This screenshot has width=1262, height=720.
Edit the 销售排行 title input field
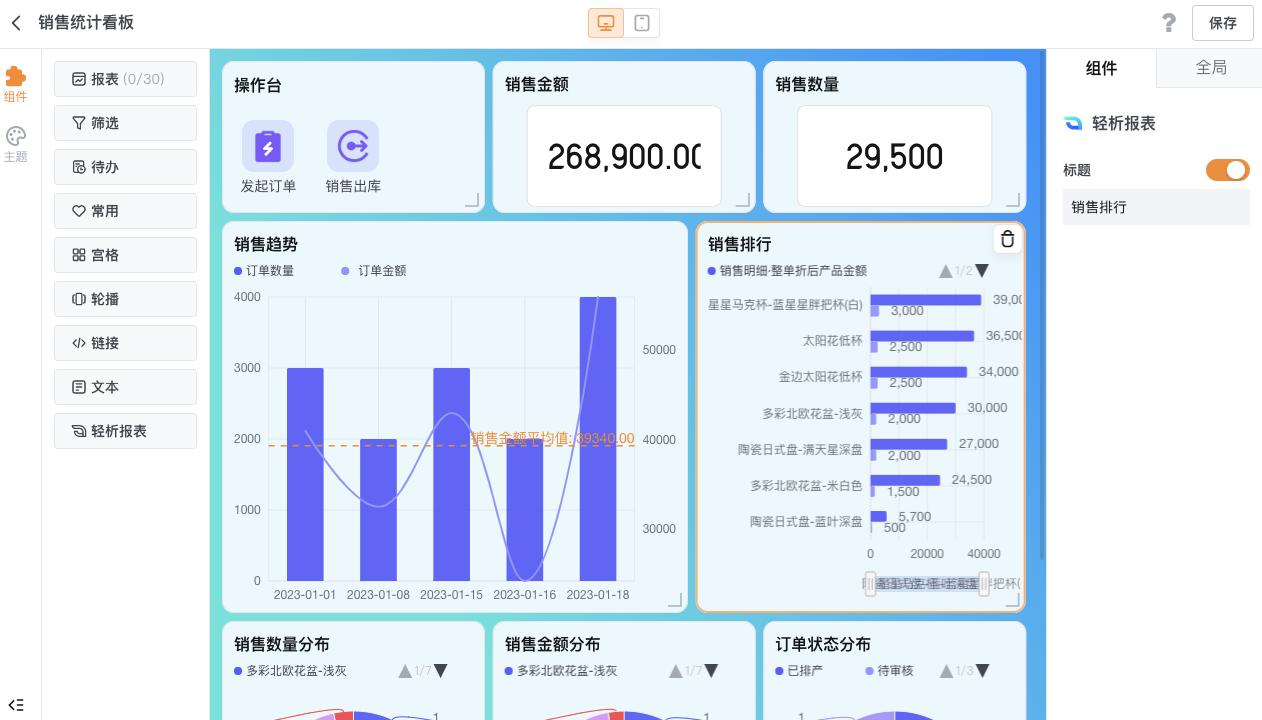tap(1156, 207)
